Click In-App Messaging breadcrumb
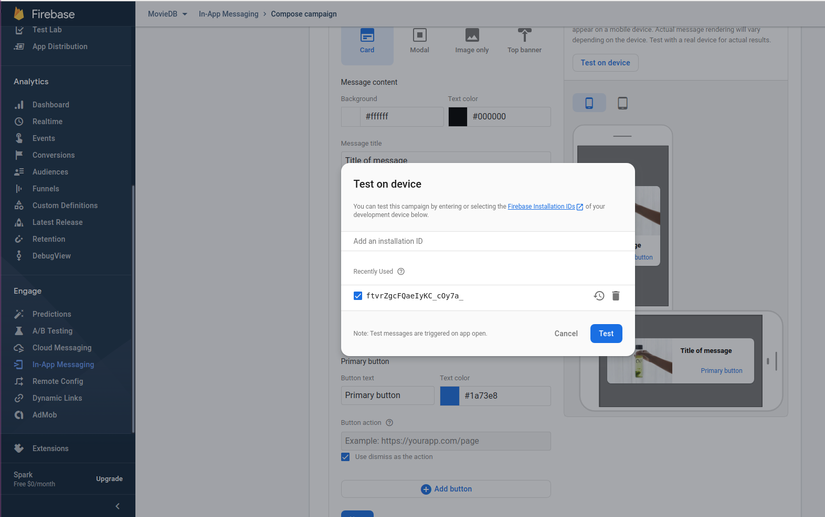Screen dimensions: 825x517 (228, 14)
